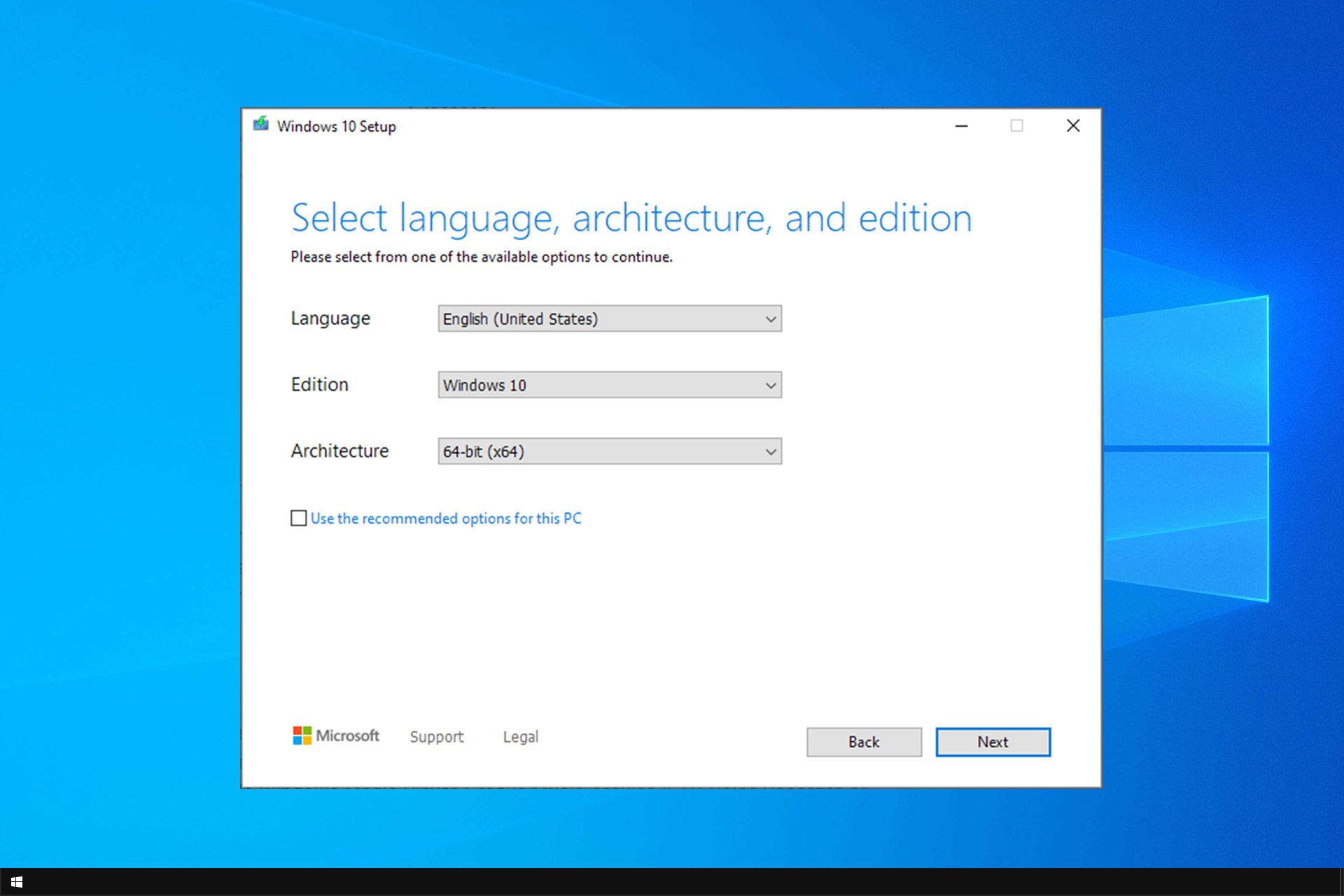
Task: Click the 'Windows 10 Setup' title text
Action: 337,127
